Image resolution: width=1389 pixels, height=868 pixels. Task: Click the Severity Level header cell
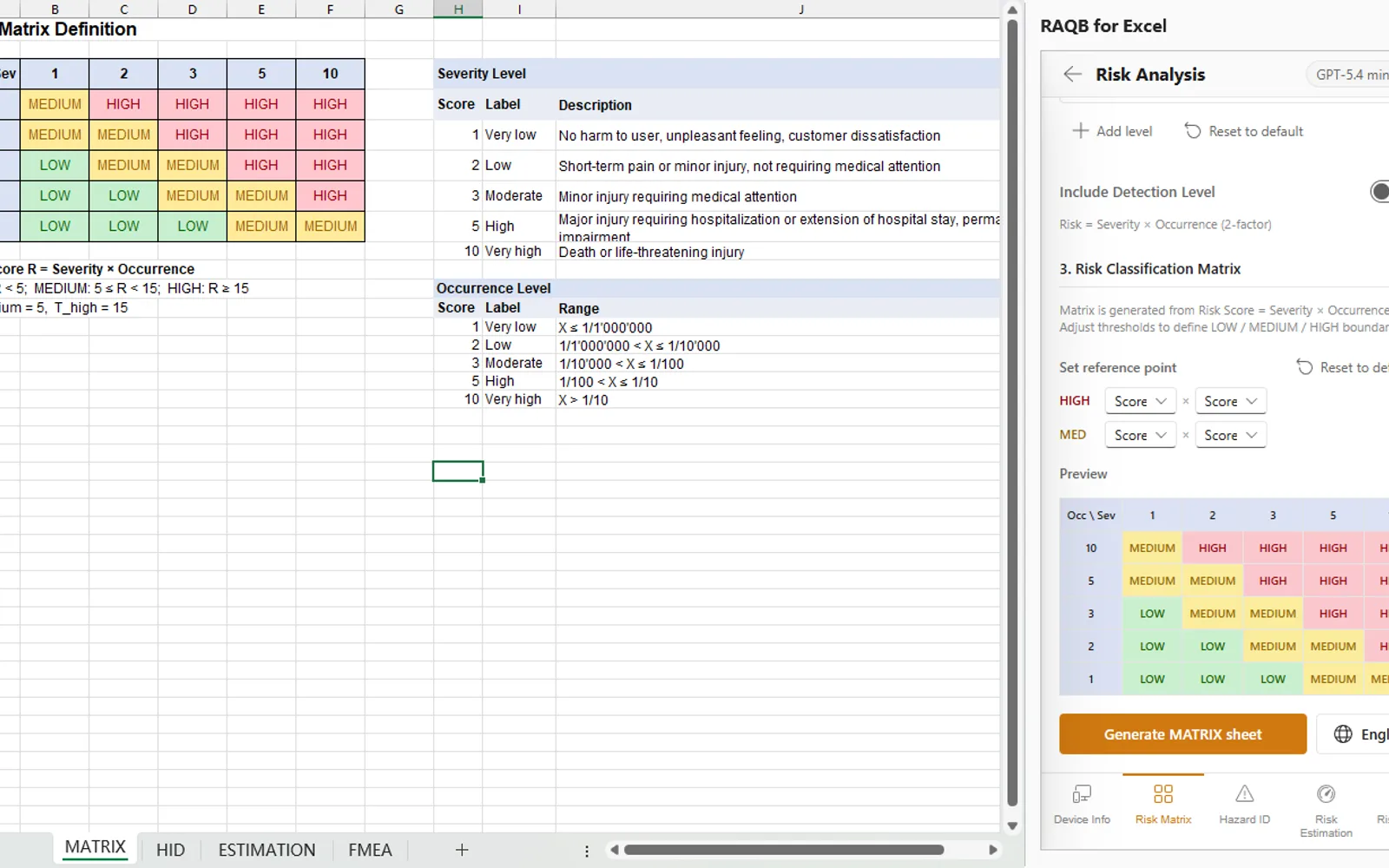tap(717, 74)
